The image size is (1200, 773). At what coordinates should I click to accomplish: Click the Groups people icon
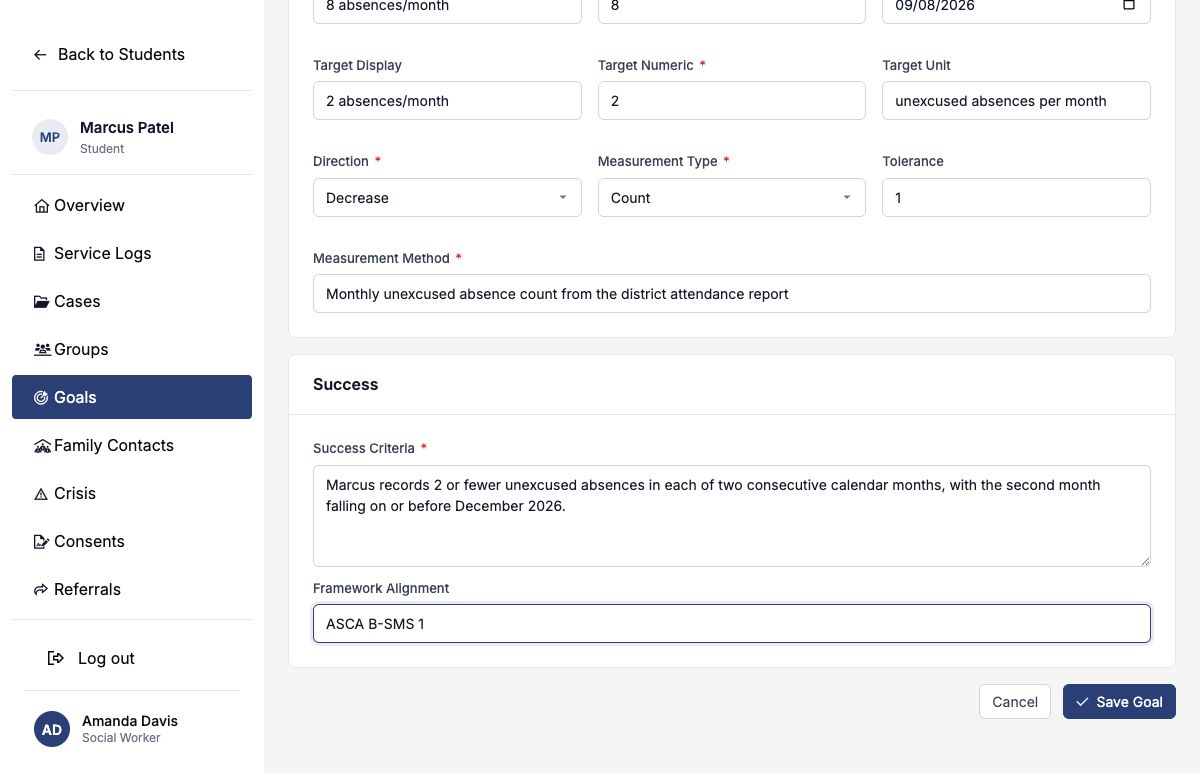tap(42, 350)
